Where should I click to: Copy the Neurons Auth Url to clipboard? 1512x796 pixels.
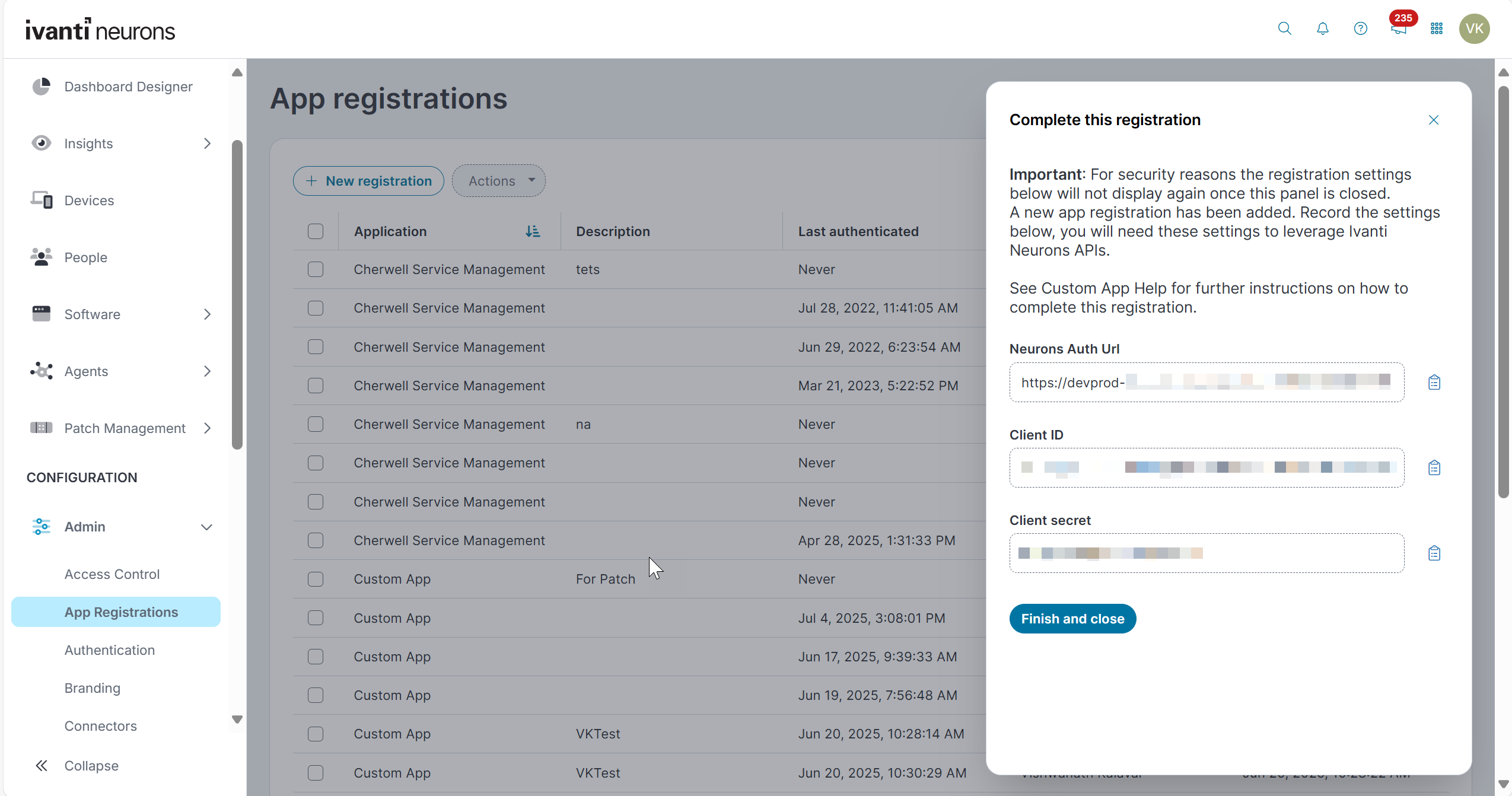1434,383
